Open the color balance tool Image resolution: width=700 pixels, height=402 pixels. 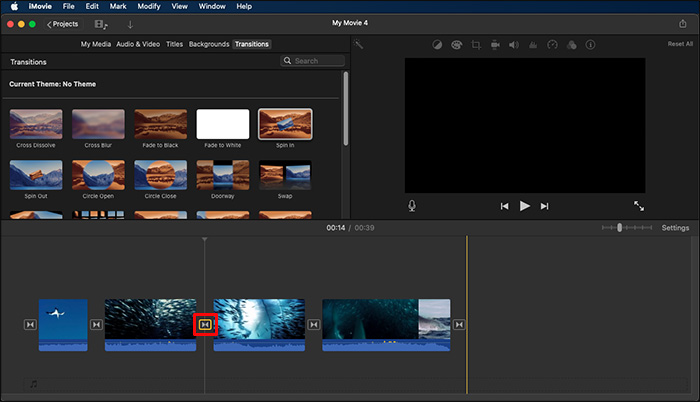click(438, 45)
